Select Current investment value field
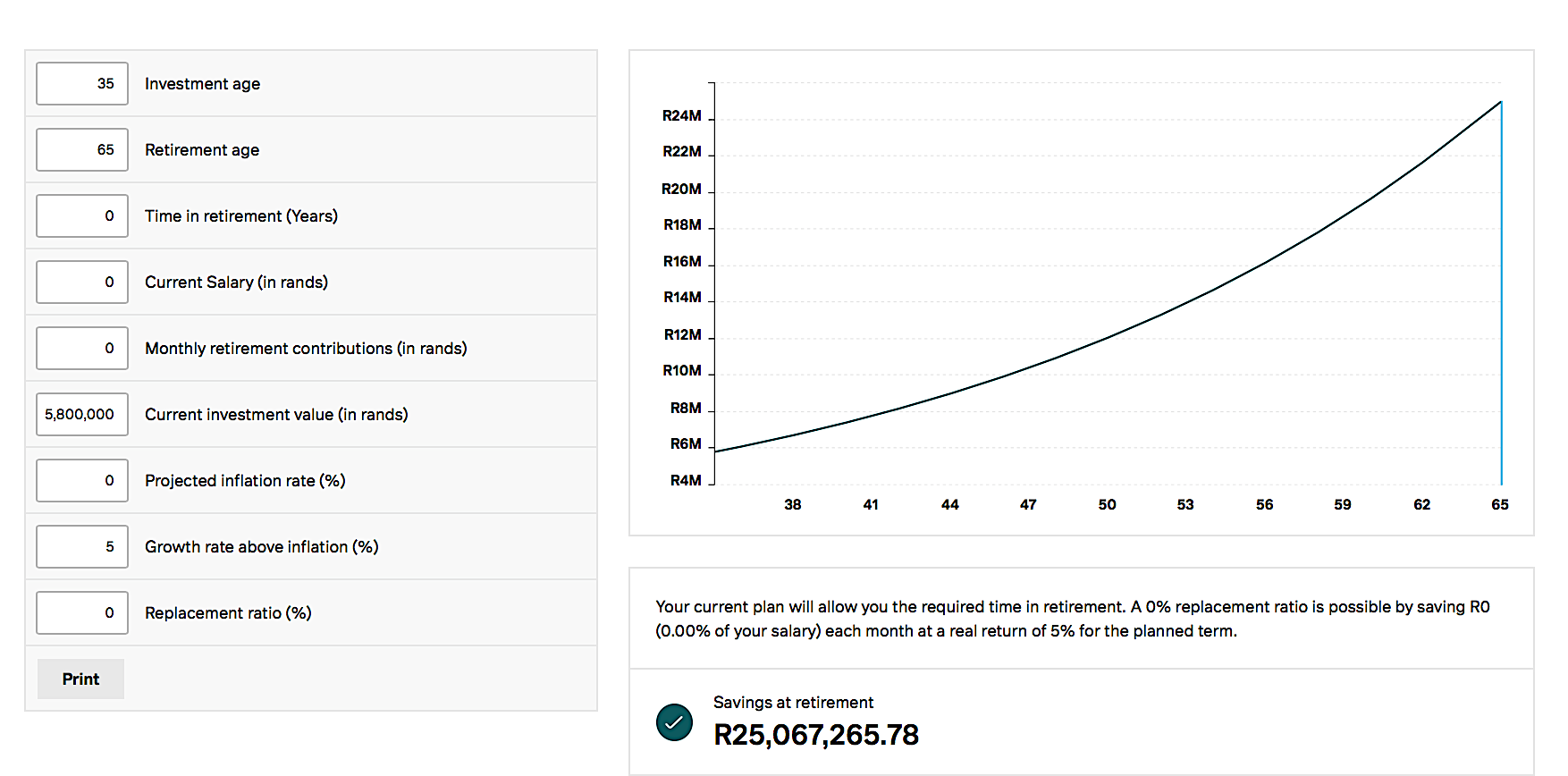This screenshot has height=776, width=1568. pyautogui.click(x=82, y=415)
